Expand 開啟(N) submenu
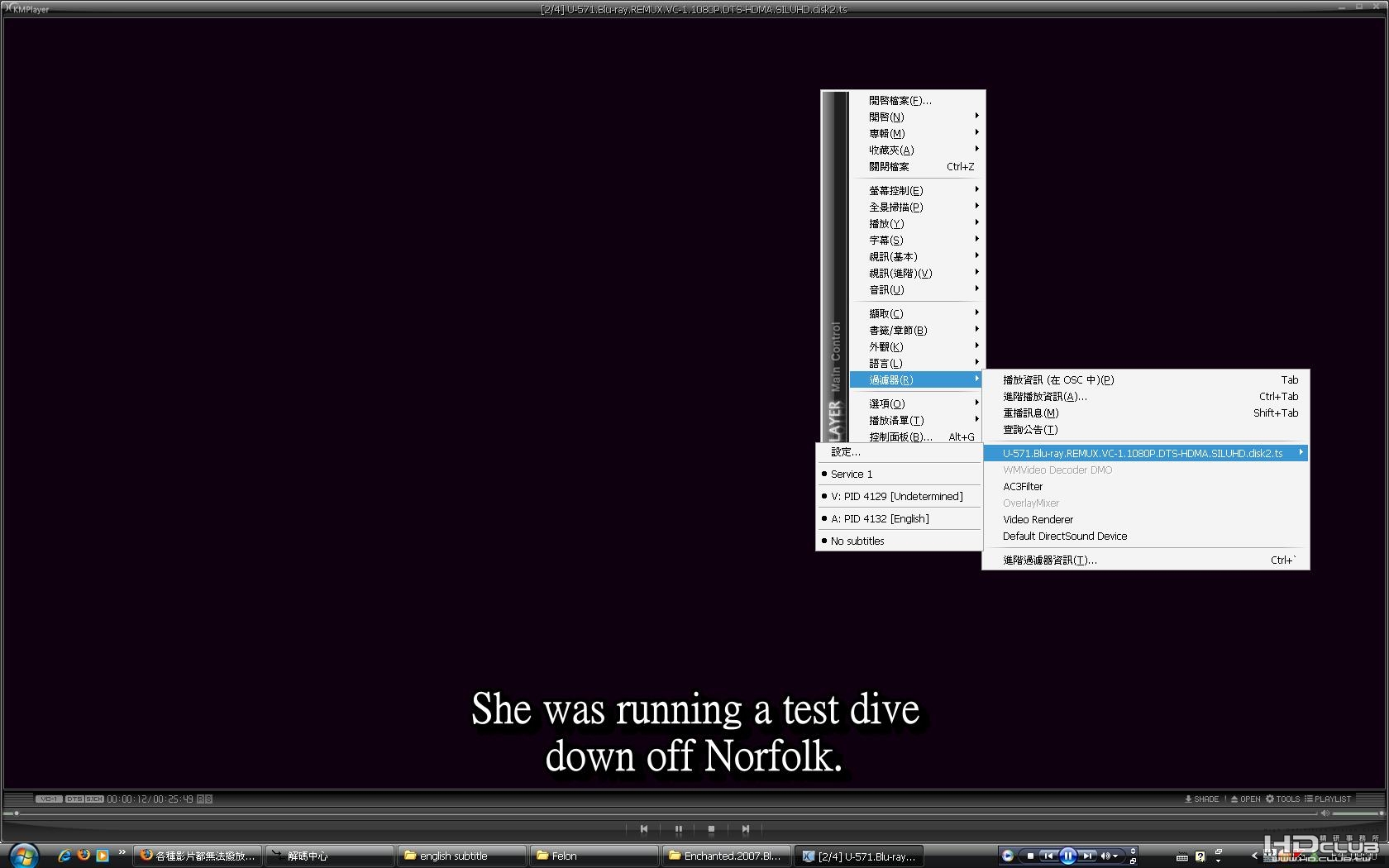The width and height of the screenshot is (1389, 868). click(x=918, y=117)
